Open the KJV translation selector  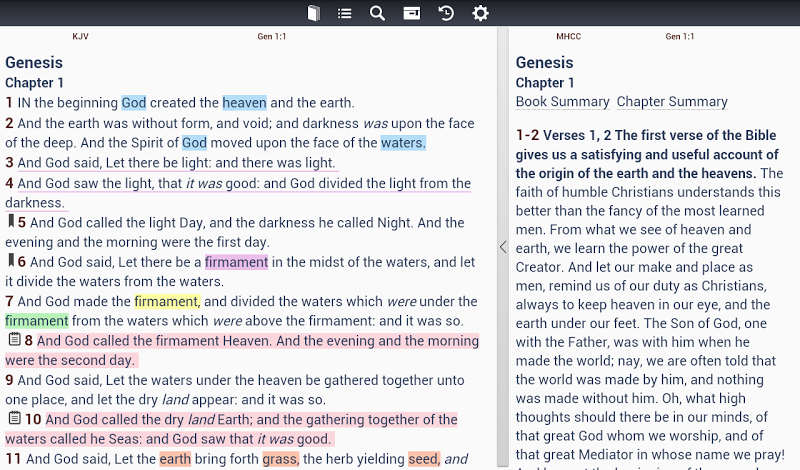(x=80, y=36)
